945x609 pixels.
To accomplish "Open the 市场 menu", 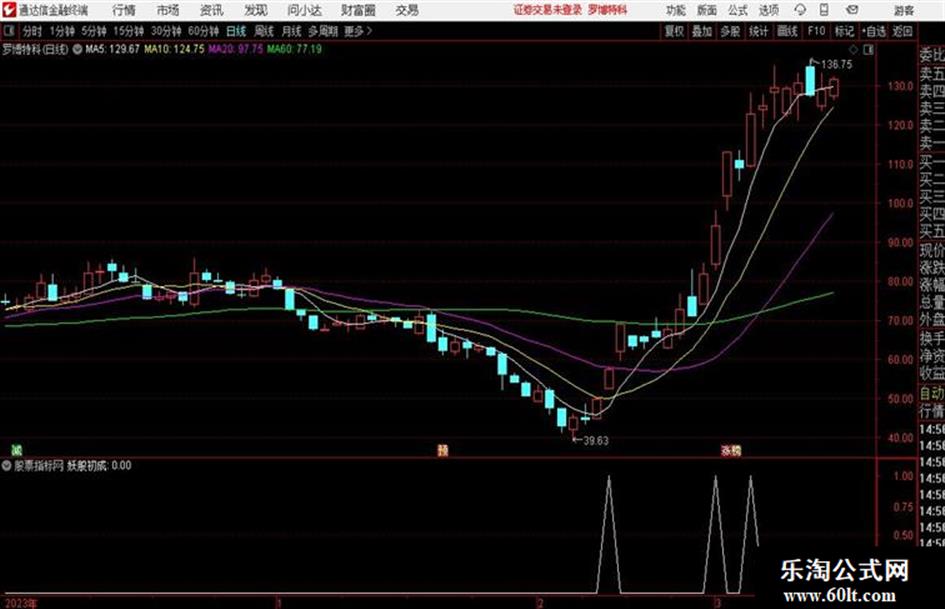I will tap(168, 10).
